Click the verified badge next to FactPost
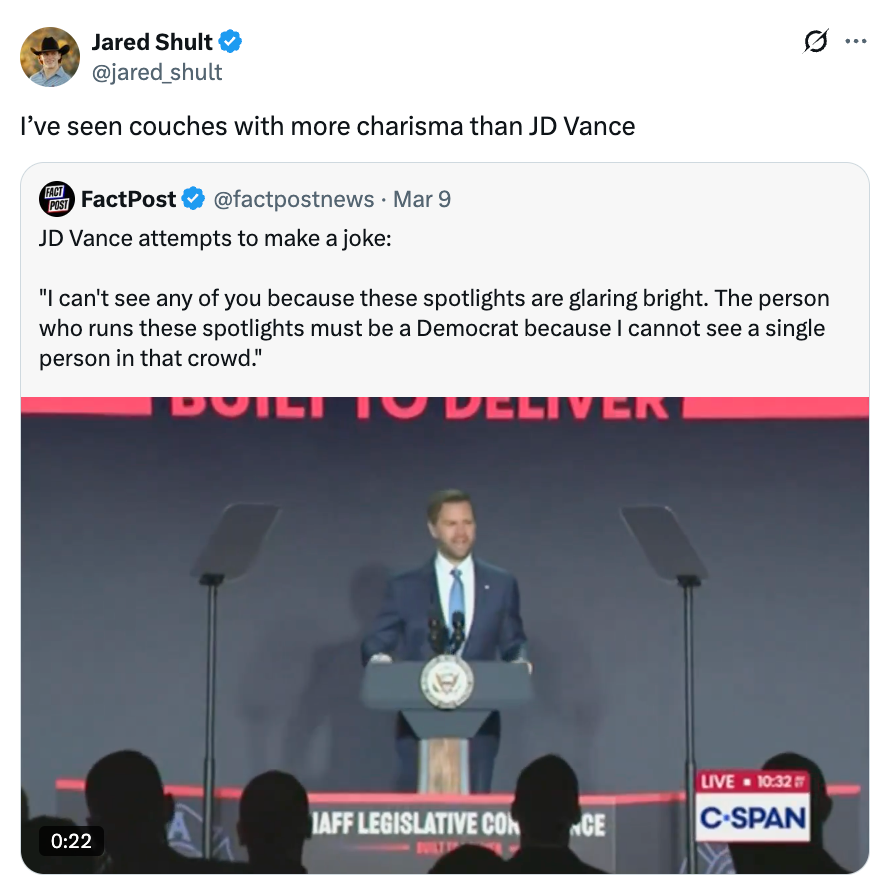Image resolution: width=884 pixels, height=884 pixels. pos(193,199)
